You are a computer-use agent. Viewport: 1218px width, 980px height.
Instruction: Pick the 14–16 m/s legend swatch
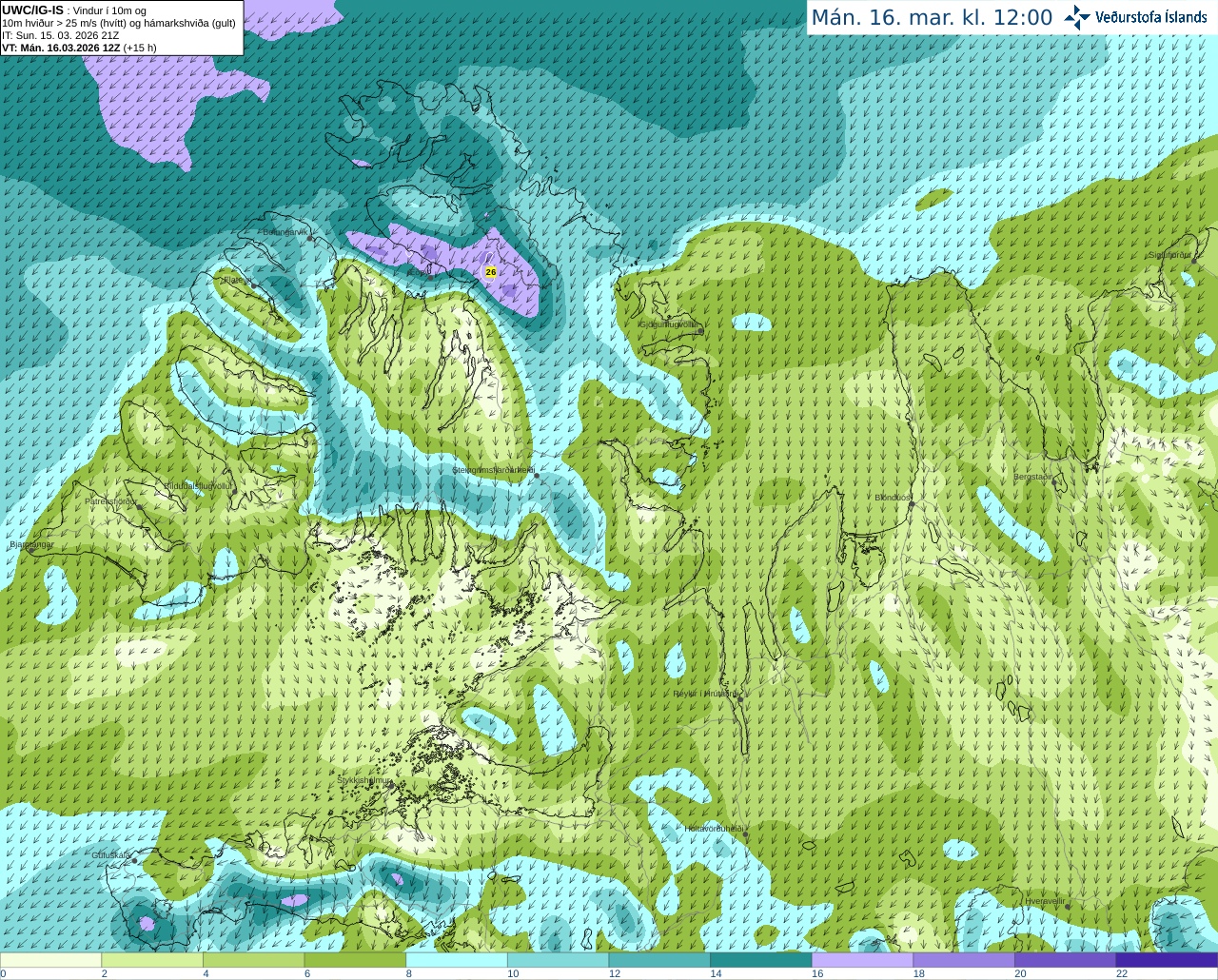761,960
